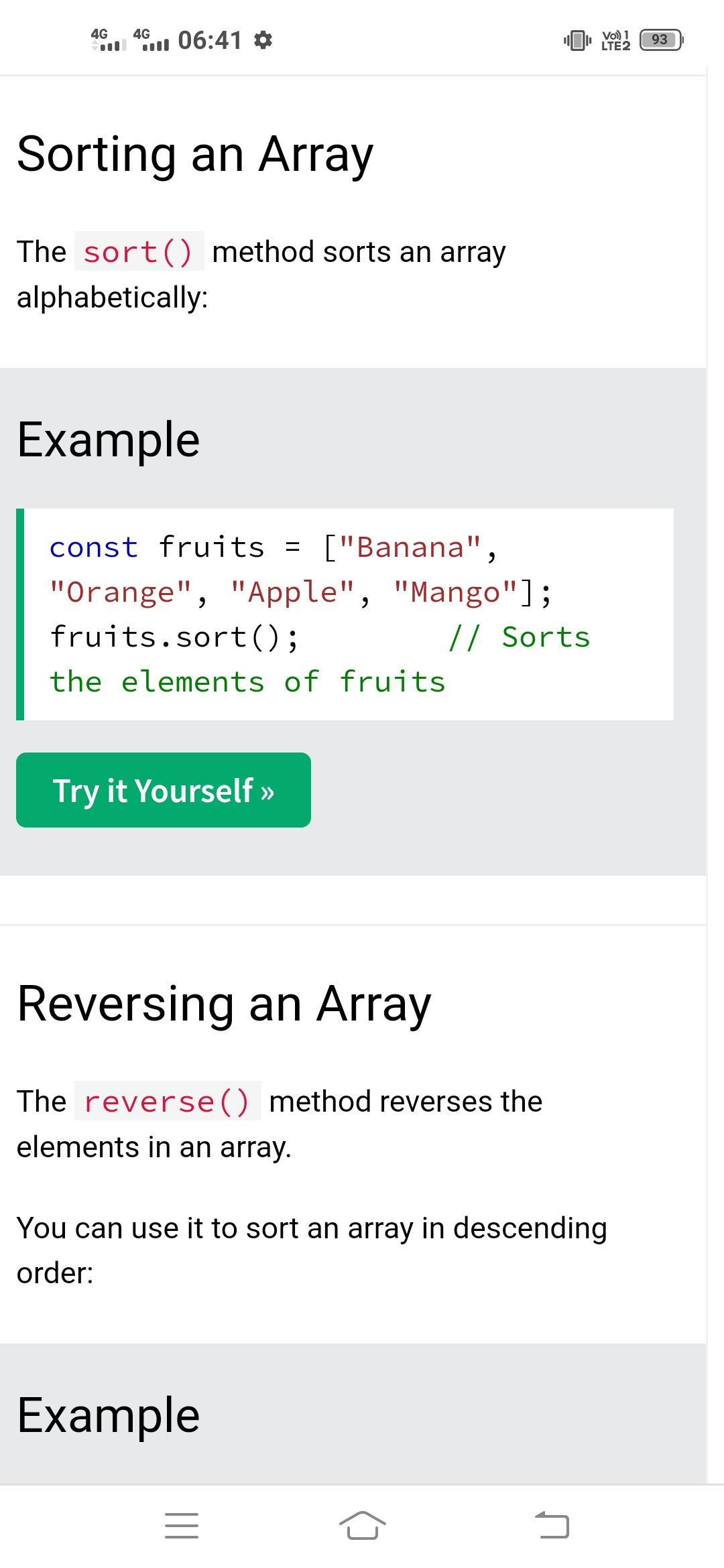Image resolution: width=724 pixels, height=1568 pixels.
Task: Tap the clock showing 06:41
Action: point(209,40)
